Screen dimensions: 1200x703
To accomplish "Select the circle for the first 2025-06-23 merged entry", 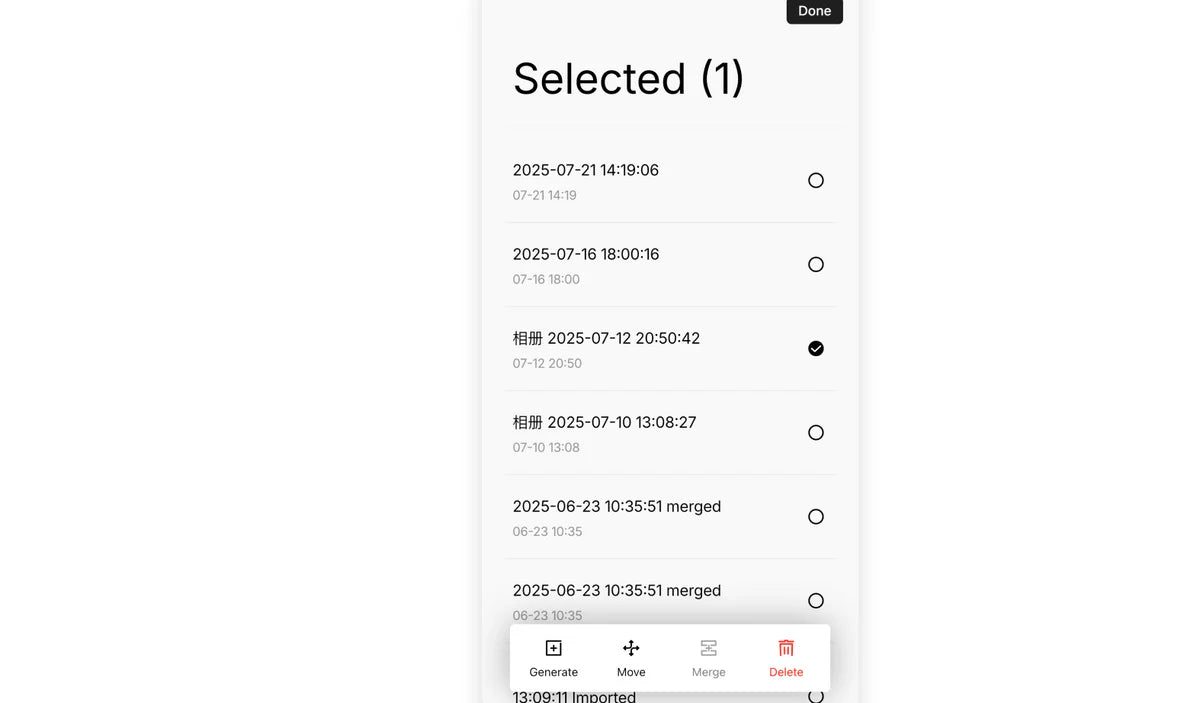I will click(x=816, y=517).
